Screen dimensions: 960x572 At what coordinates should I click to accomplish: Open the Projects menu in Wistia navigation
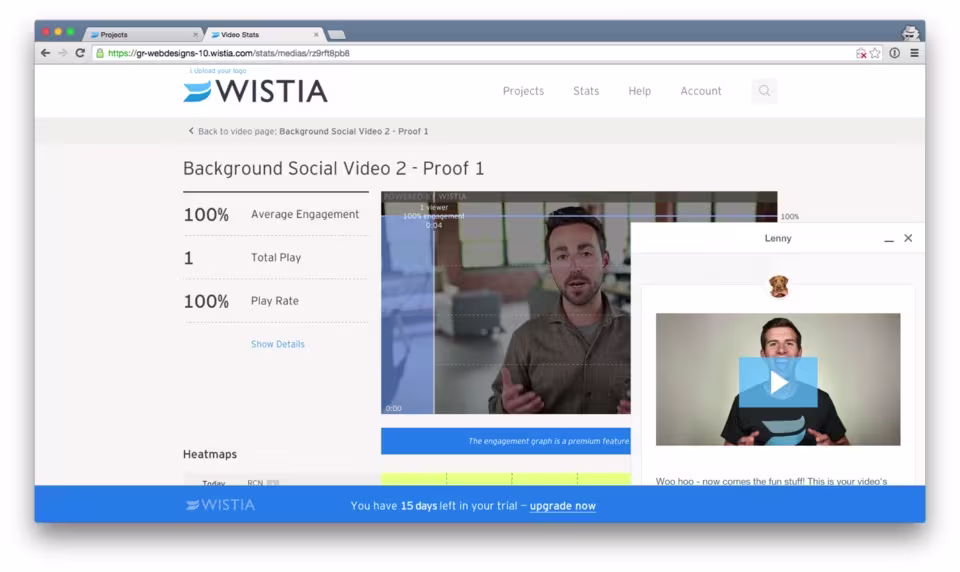(x=523, y=91)
